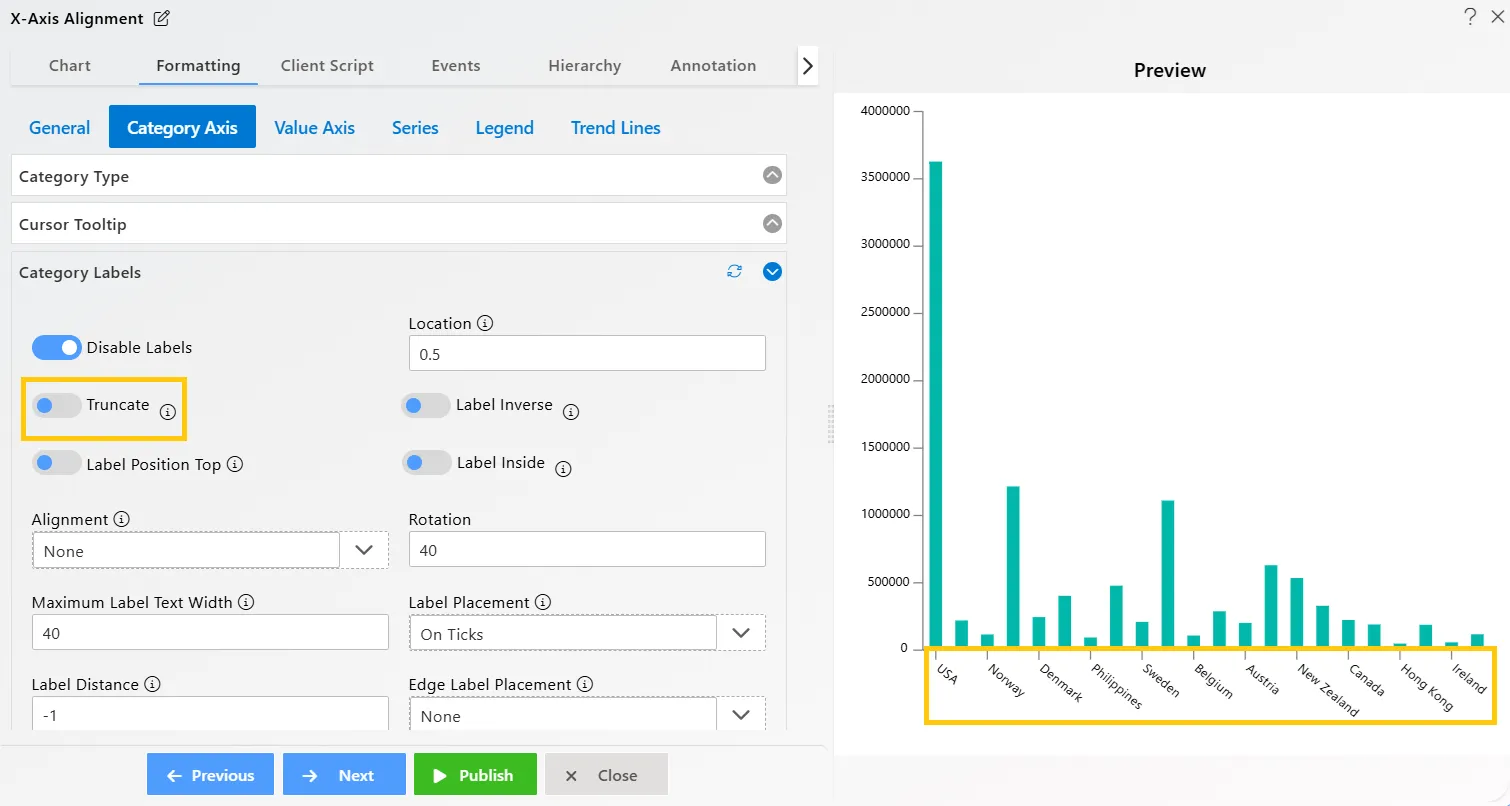This screenshot has height=806, width=1510.
Task: Switch to the Client Script tab
Action: point(327,66)
